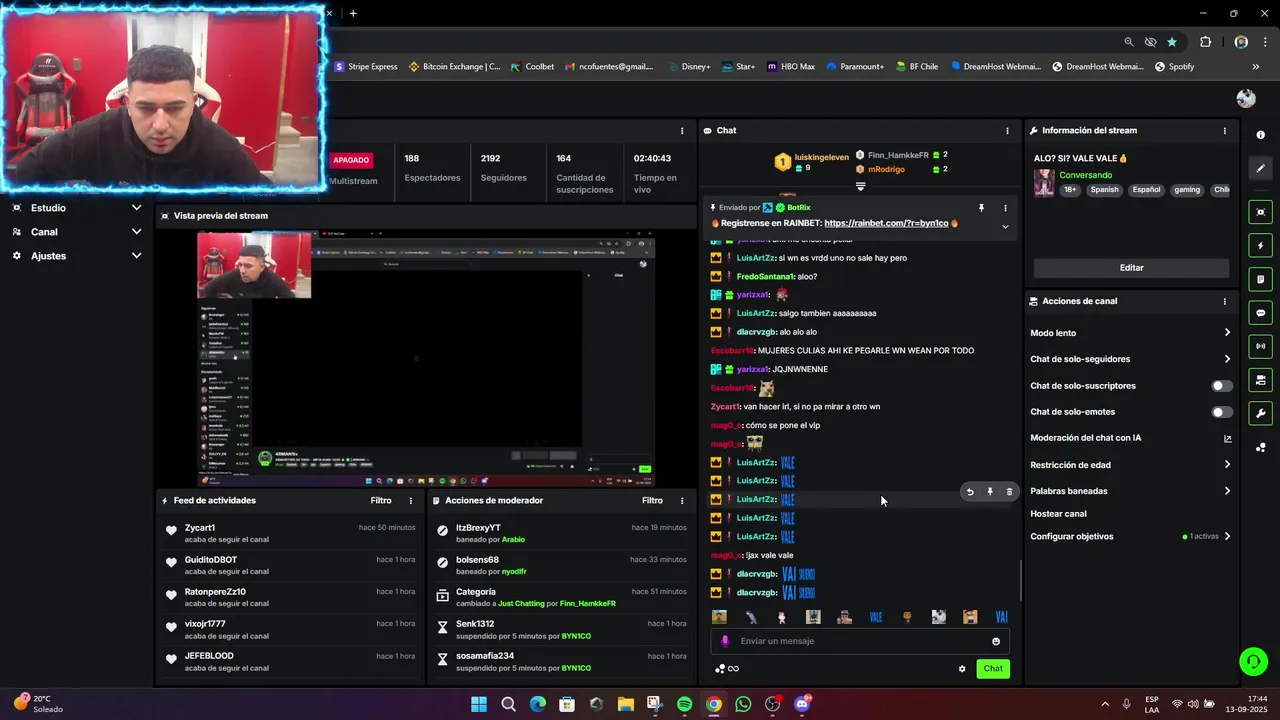
Task: Click the wrench icon in right sidebar
Action: (1260, 414)
